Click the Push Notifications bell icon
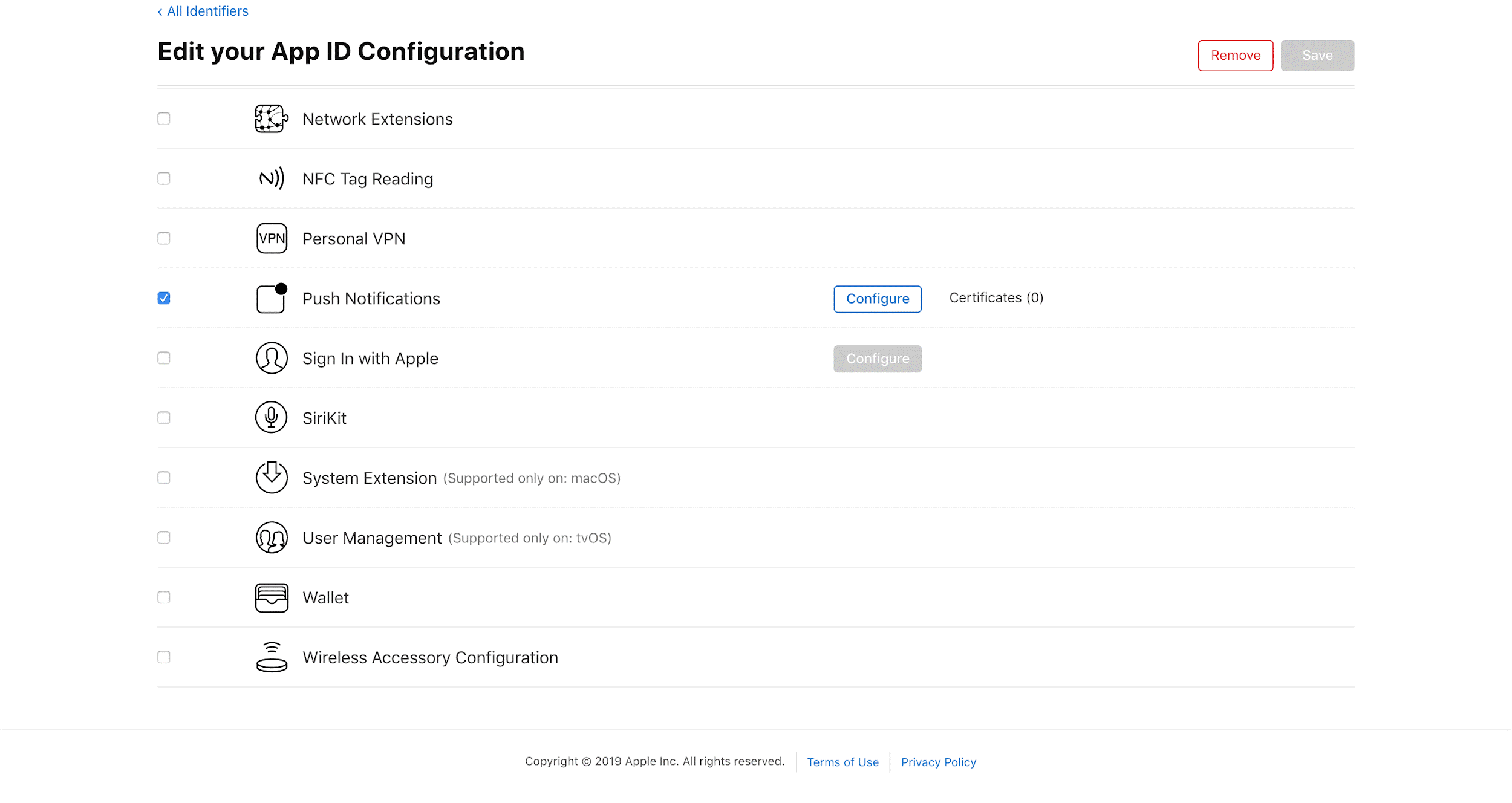This screenshot has width=1512, height=803. [270, 298]
